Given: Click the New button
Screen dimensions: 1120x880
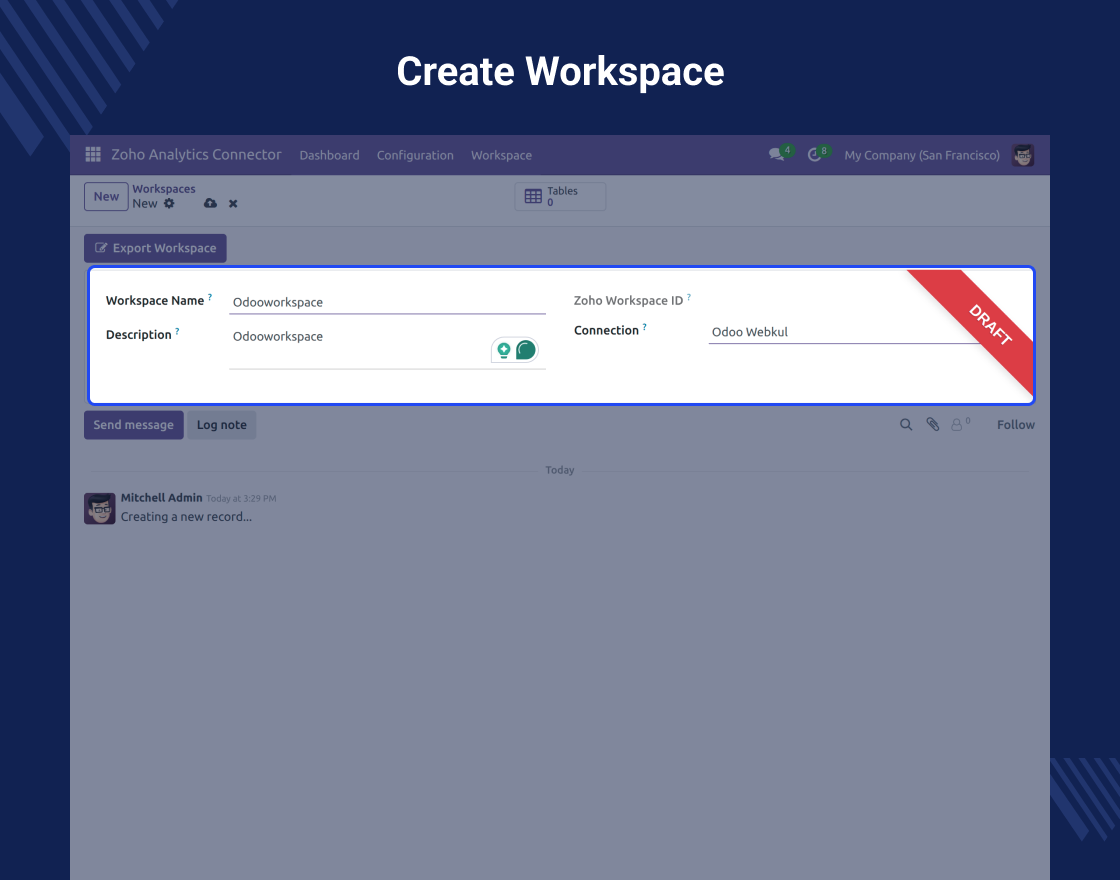Looking at the screenshot, I should click(x=106, y=196).
